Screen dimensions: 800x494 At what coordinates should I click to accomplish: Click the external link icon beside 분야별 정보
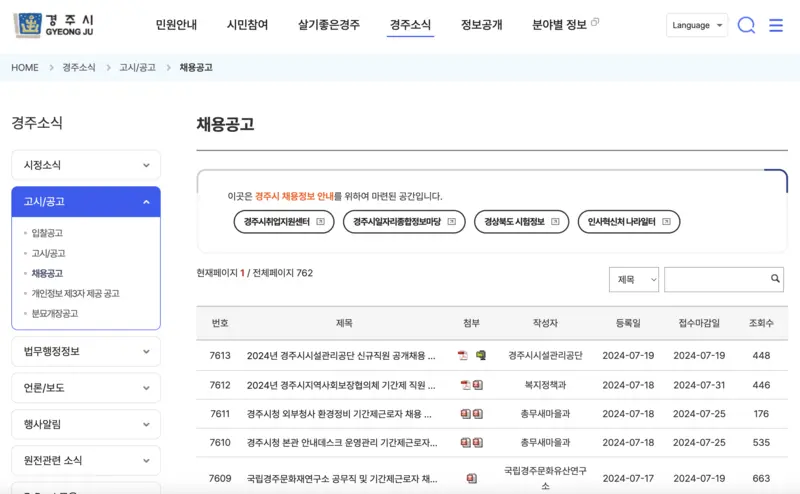[x=595, y=22]
